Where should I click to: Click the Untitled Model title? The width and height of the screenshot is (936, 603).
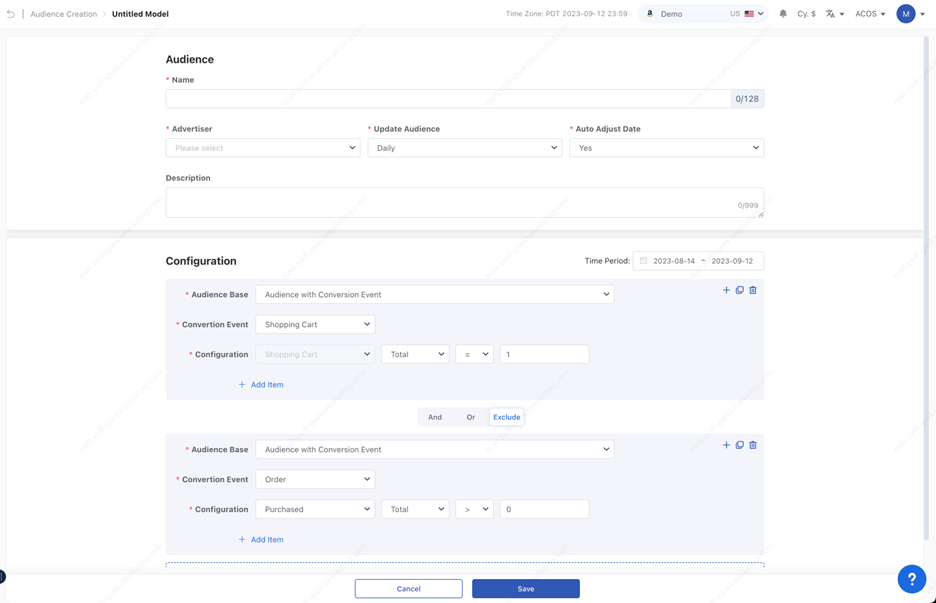(x=140, y=14)
